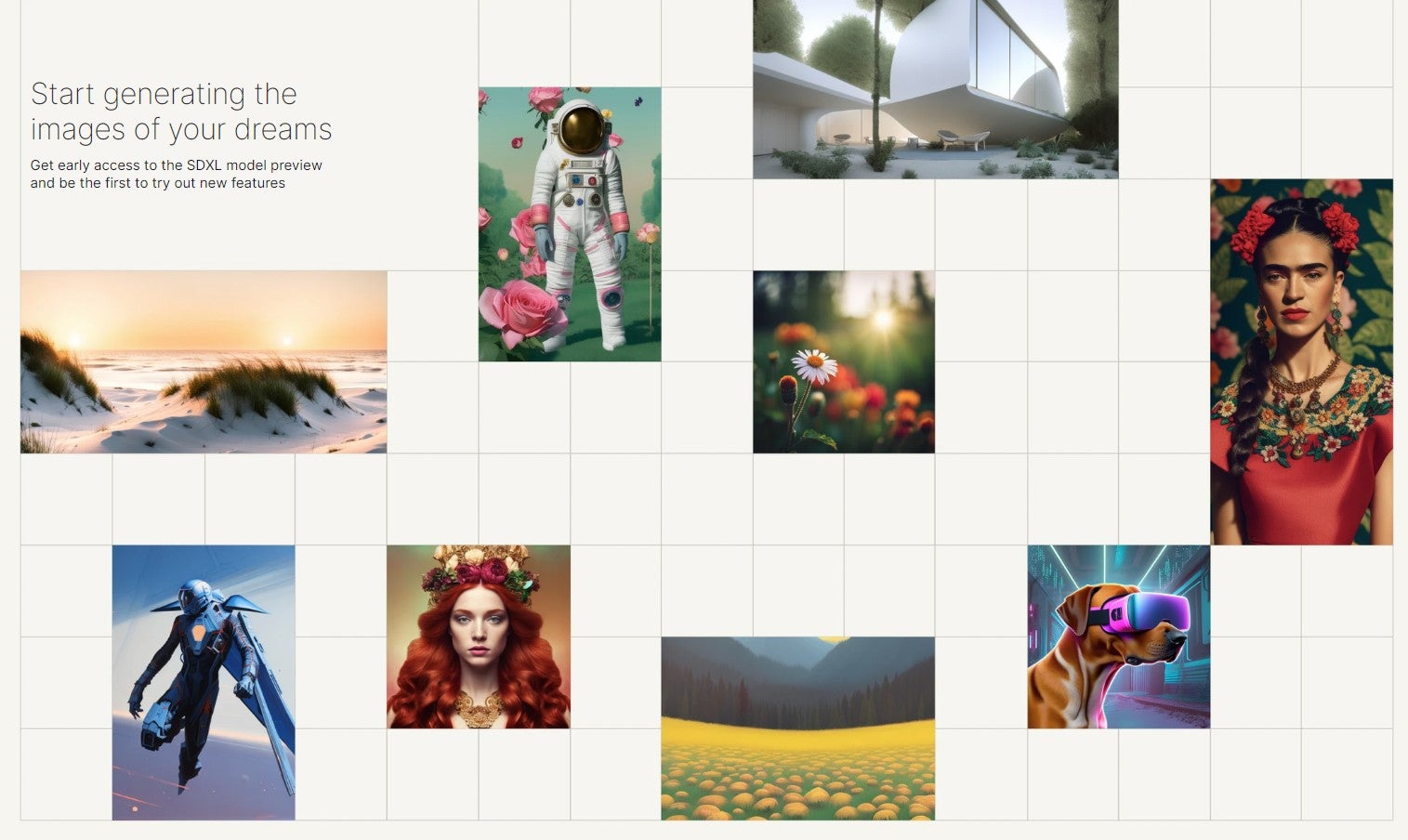Click the yellow flower field landscape
The image size is (1408, 840).
(x=798, y=728)
